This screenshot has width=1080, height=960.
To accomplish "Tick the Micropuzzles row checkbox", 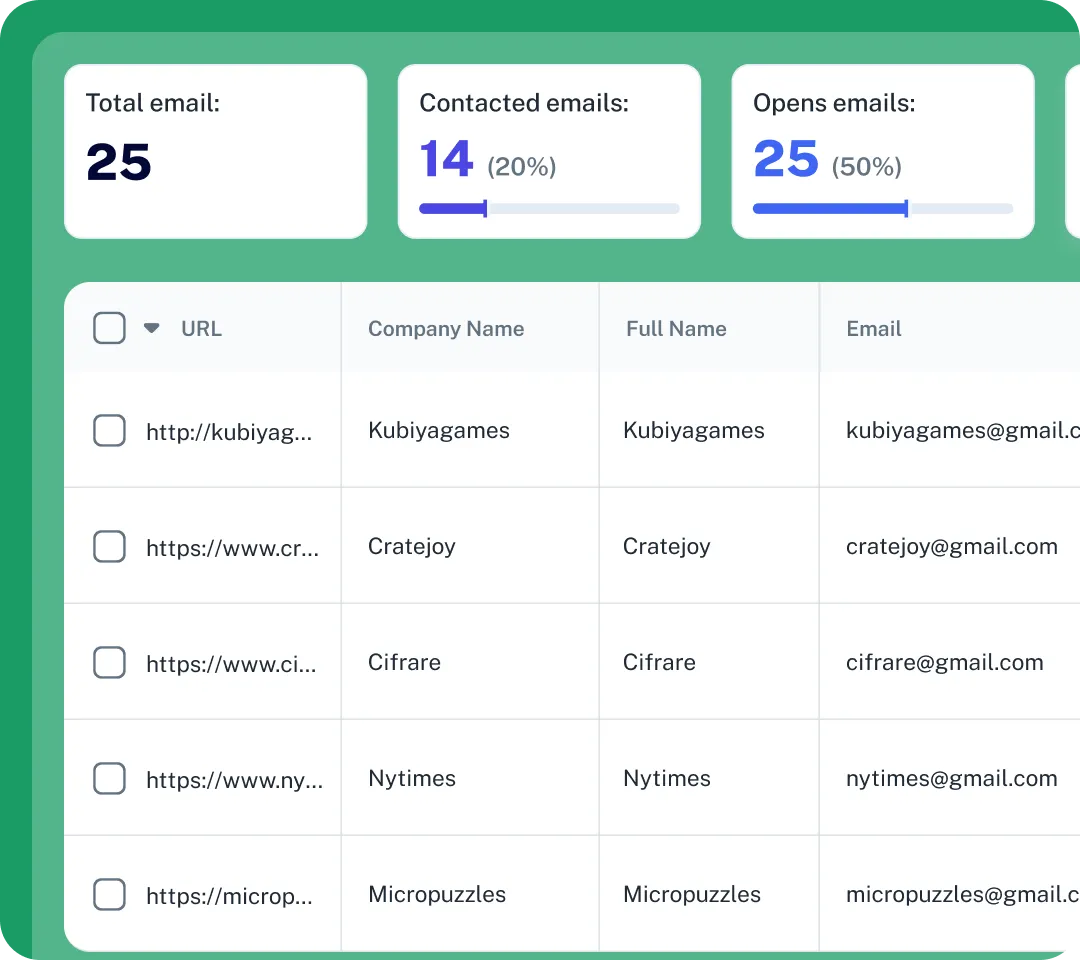I will tap(109, 895).
